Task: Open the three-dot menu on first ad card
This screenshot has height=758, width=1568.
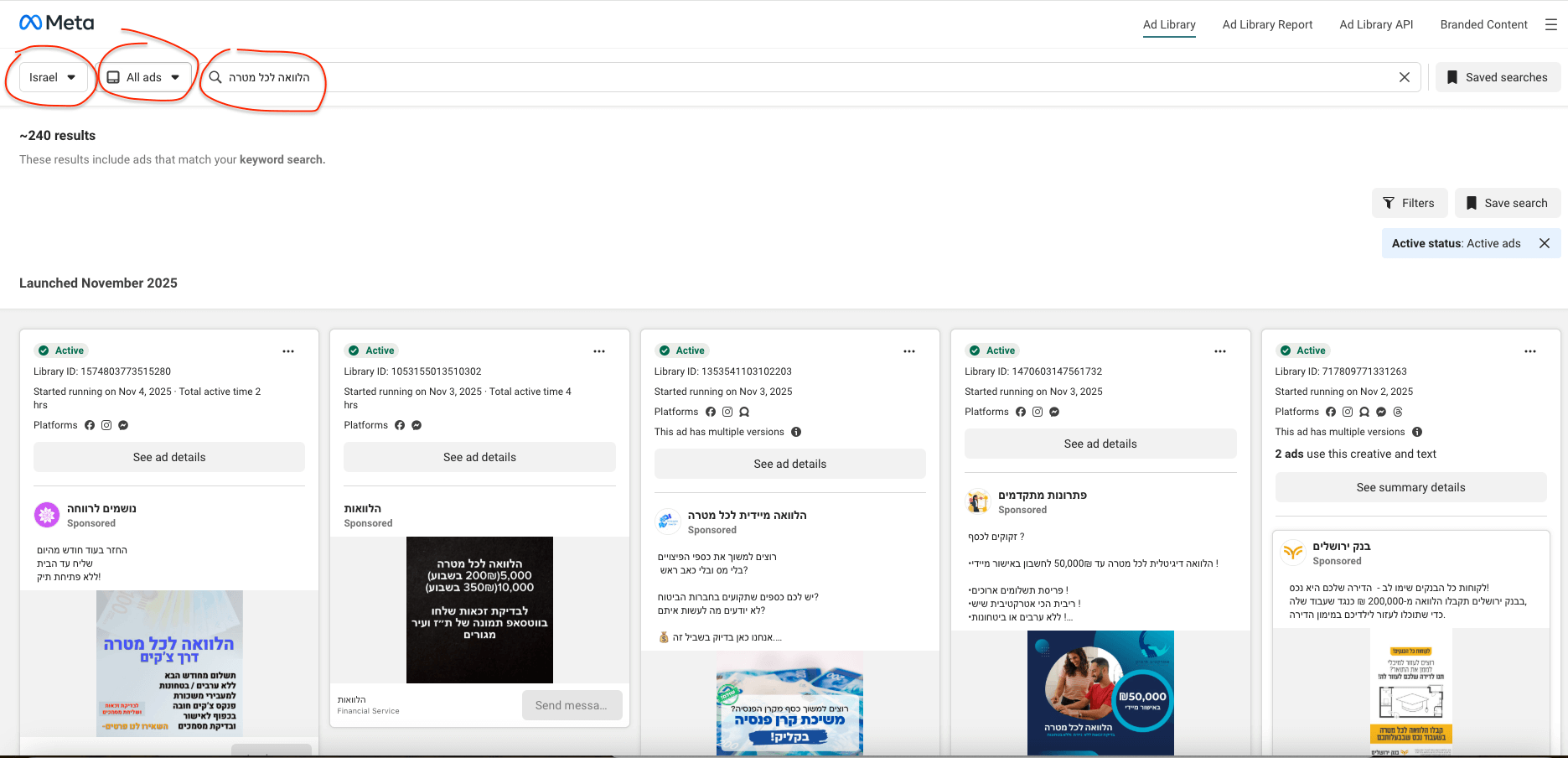Action: (288, 351)
